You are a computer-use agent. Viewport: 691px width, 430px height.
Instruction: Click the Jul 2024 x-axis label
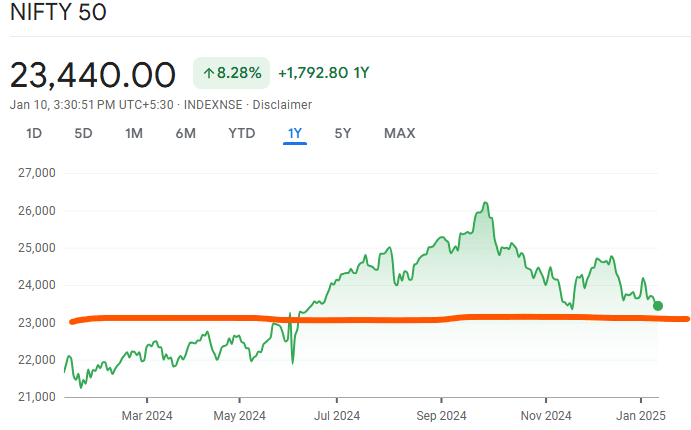(x=337, y=415)
